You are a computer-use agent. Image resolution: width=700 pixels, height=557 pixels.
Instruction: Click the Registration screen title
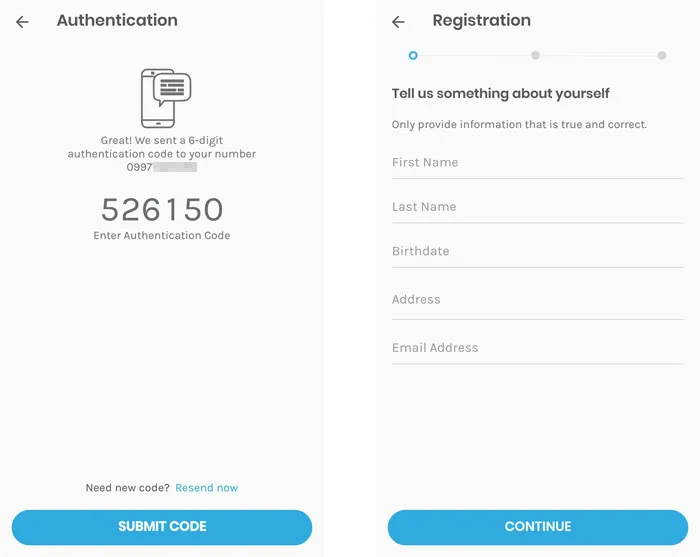(x=482, y=21)
